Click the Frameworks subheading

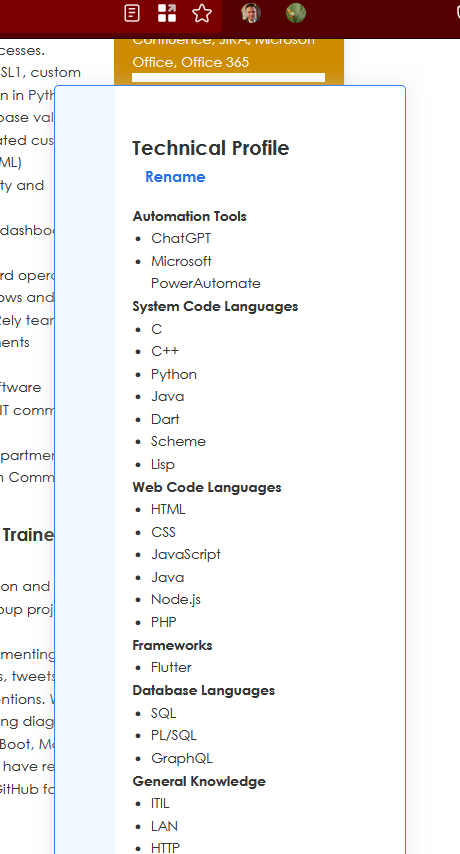173,645
